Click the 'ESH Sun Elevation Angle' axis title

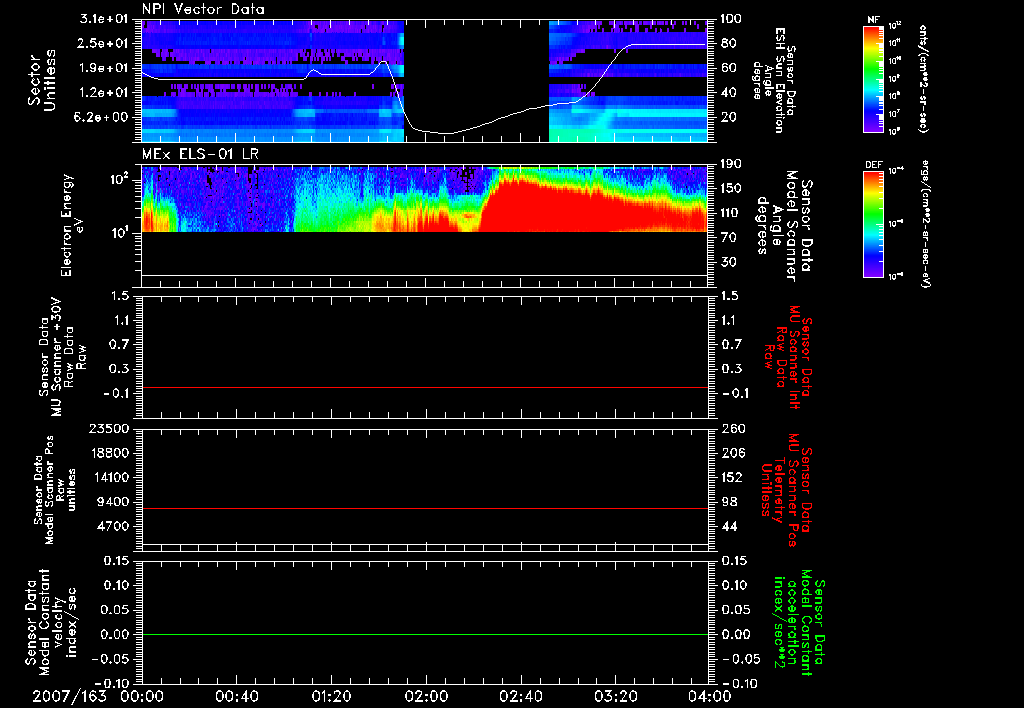coord(775,80)
